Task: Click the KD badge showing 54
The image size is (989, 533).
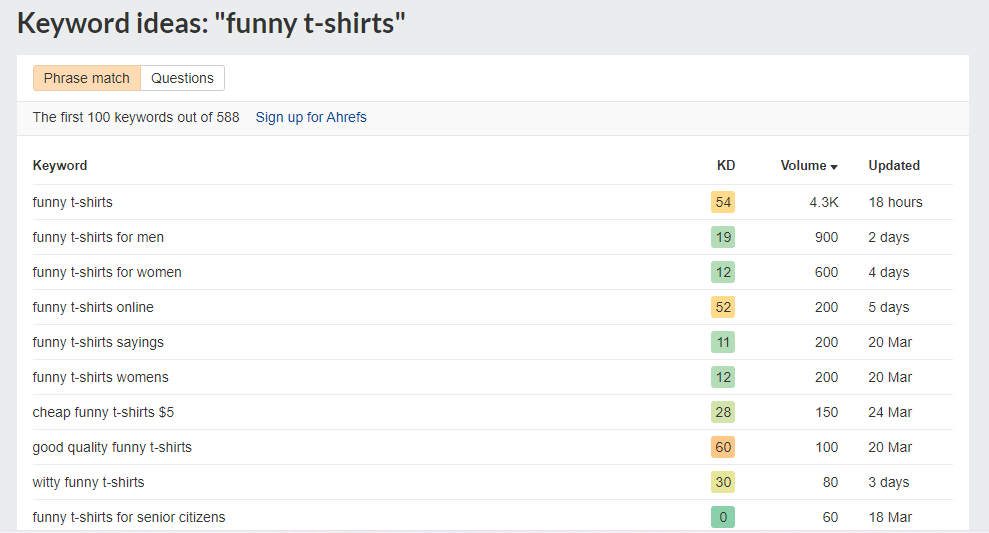Action: (723, 202)
